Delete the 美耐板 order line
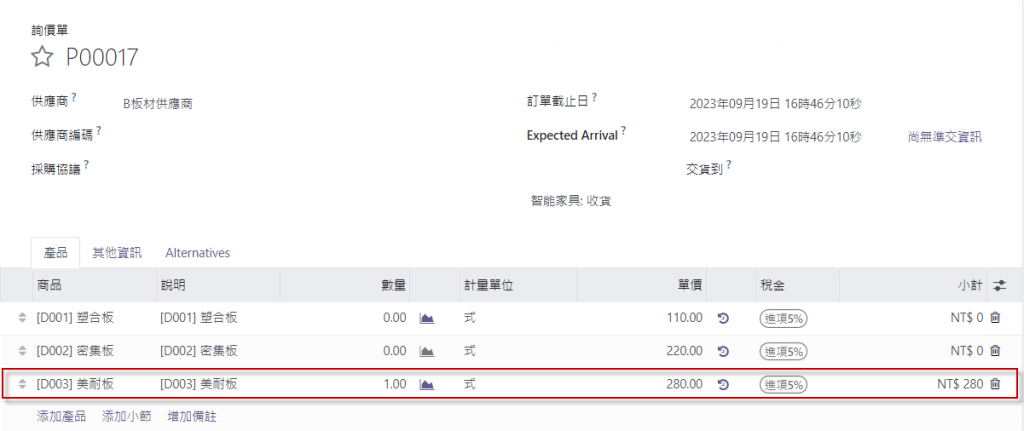This screenshot has width=1024, height=431. (995, 384)
